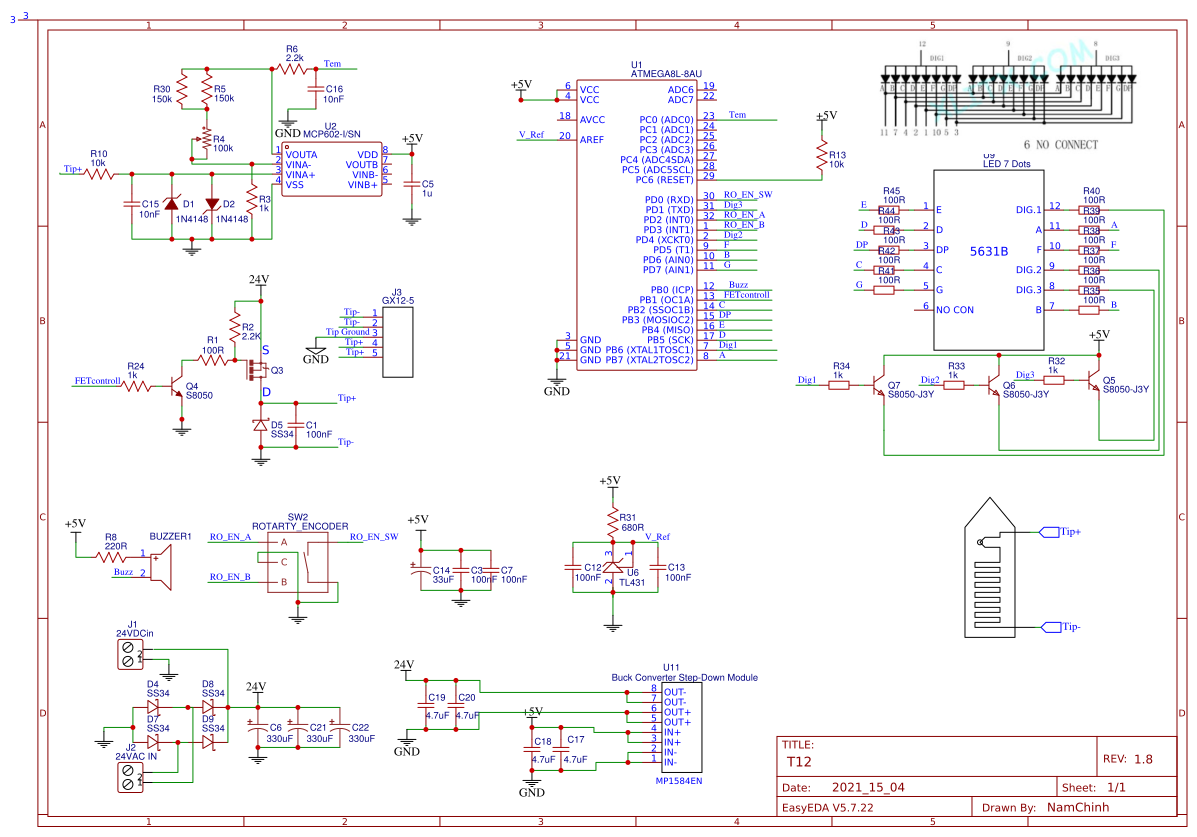The height and width of the screenshot is (837, 1197).
Task: Click terminal block J2 labeled 24VAC IN
Action: [x=129, y=775]
